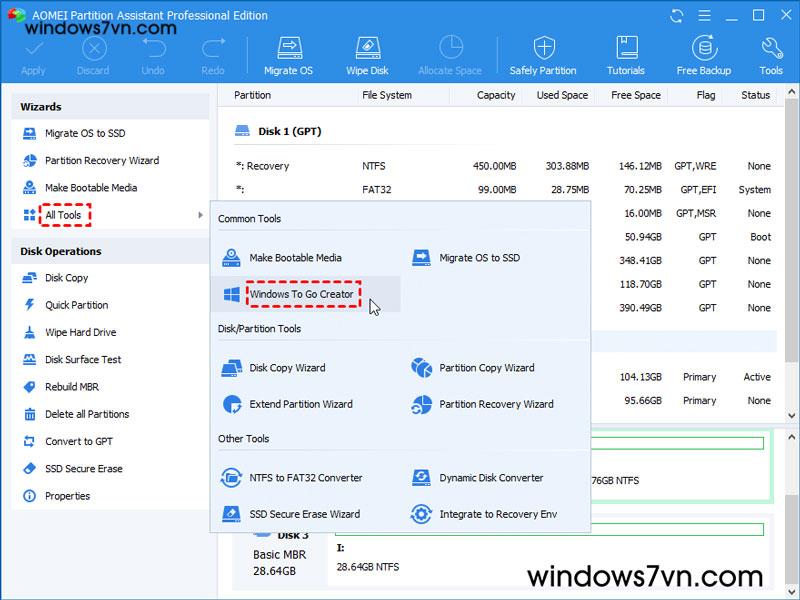Open the Tutorials panel
This screenshot has width=800, height=600.
[x=626, y=54]
